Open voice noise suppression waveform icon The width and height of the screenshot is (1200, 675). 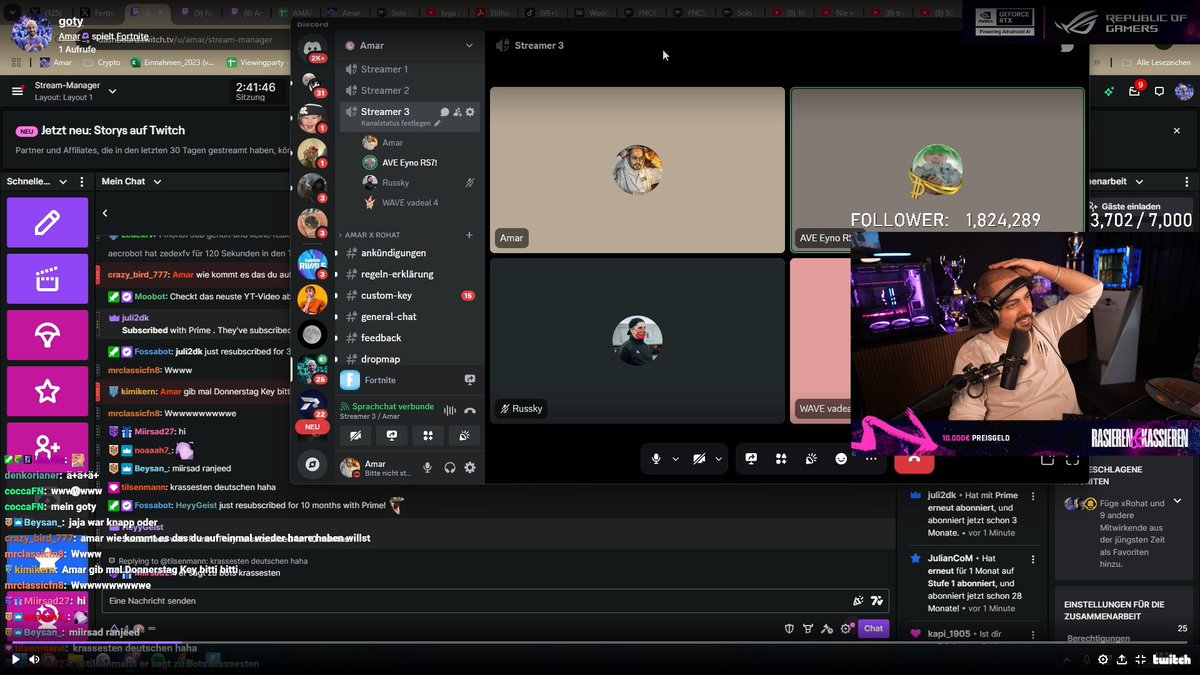(449, 411)
